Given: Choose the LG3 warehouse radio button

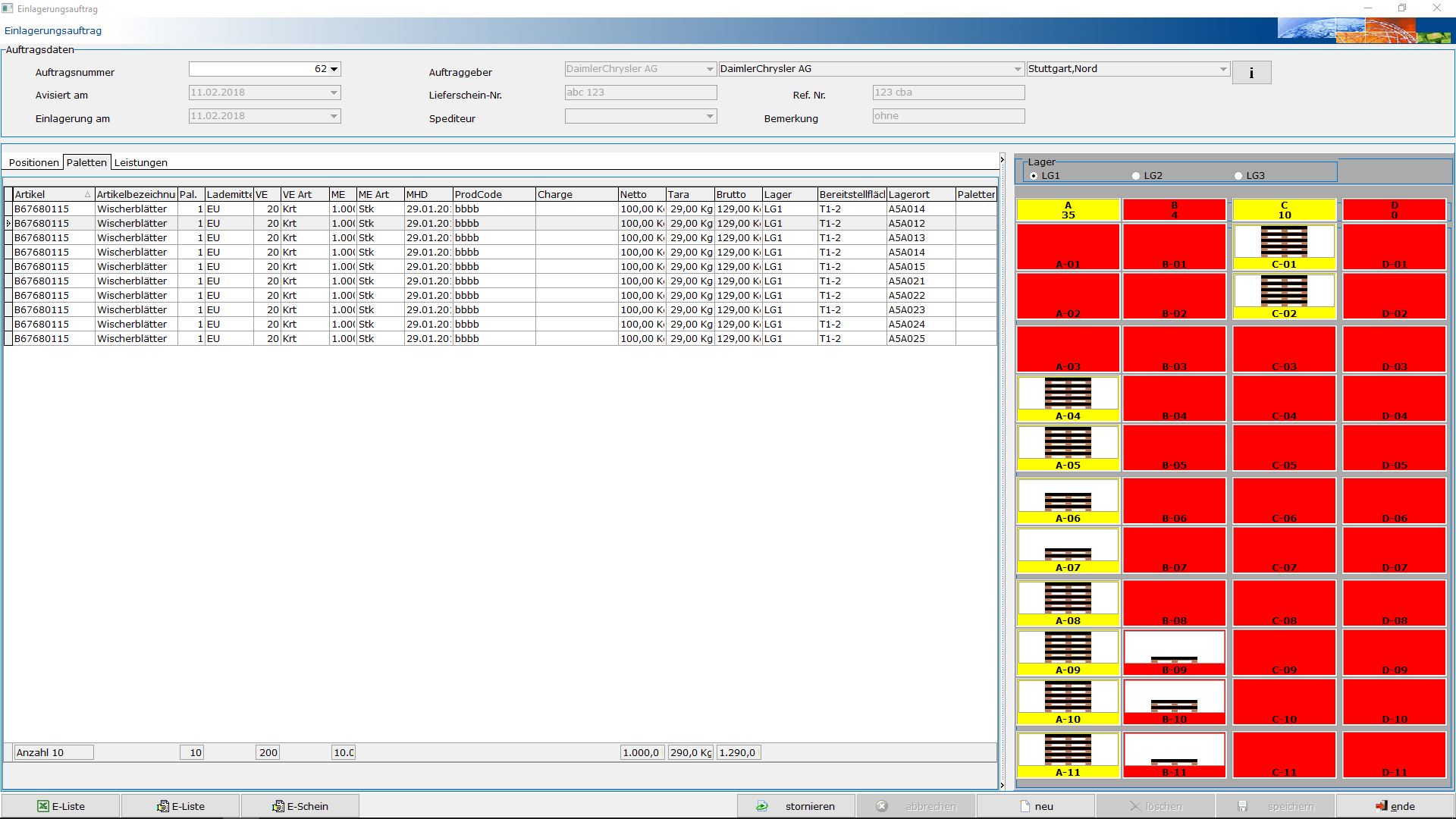Looking at the screenshot, I should (x=1238, y=176).
